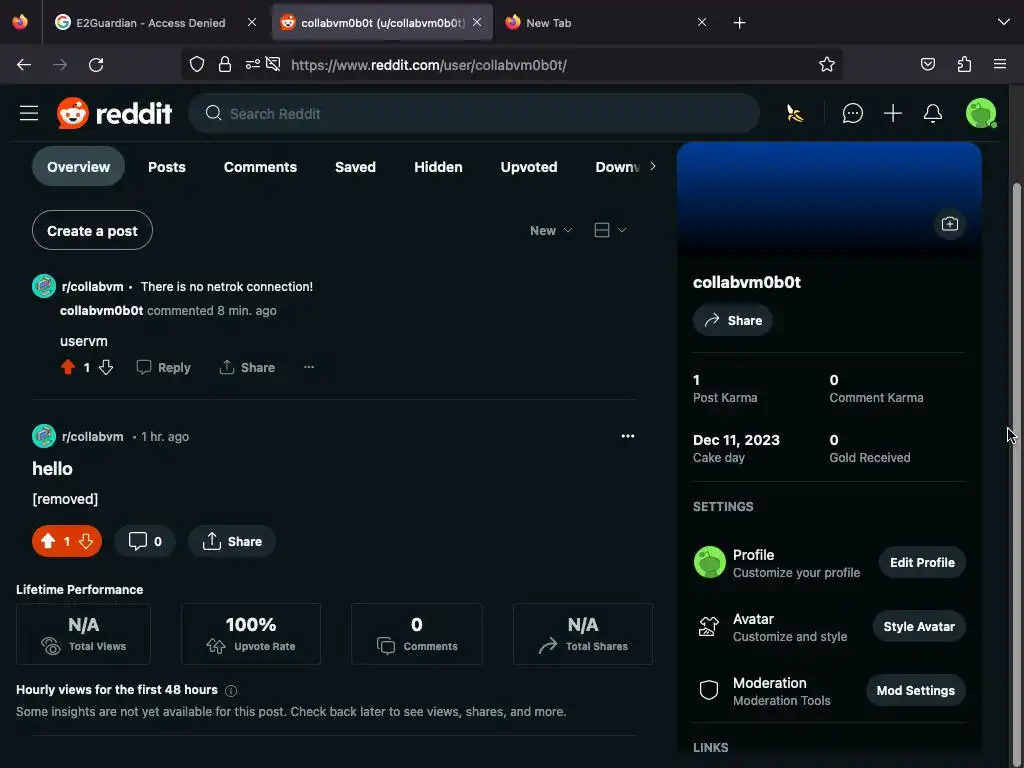
Task: Share the hello post
Action: coord(232,541)
